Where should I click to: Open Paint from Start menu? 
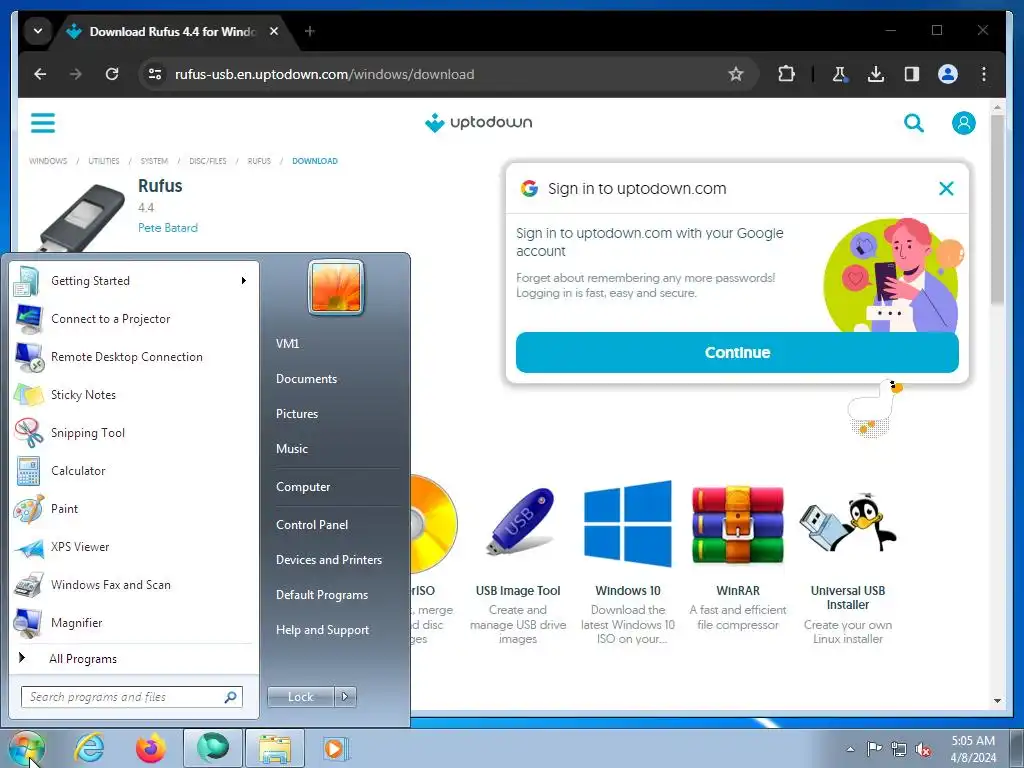[134, 508]
